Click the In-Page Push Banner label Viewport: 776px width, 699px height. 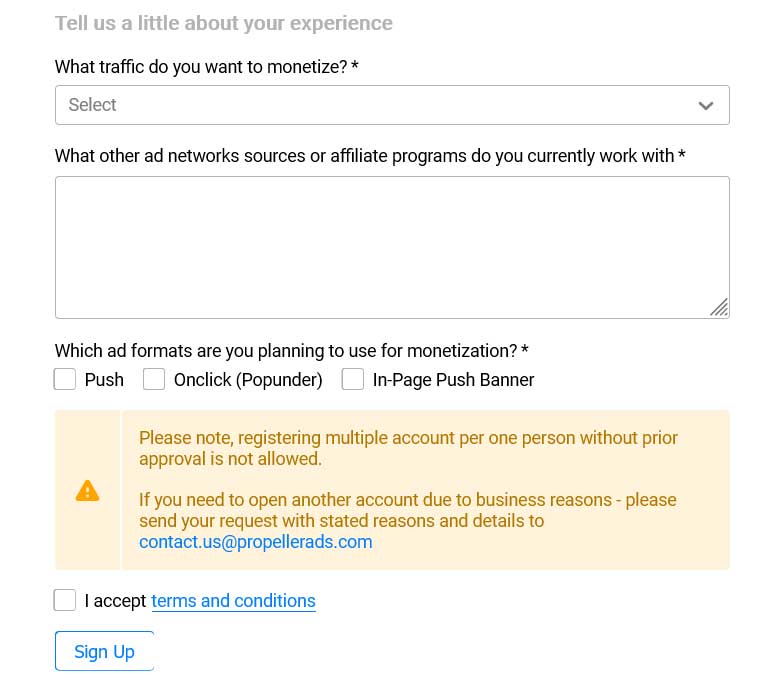[453, 380]
